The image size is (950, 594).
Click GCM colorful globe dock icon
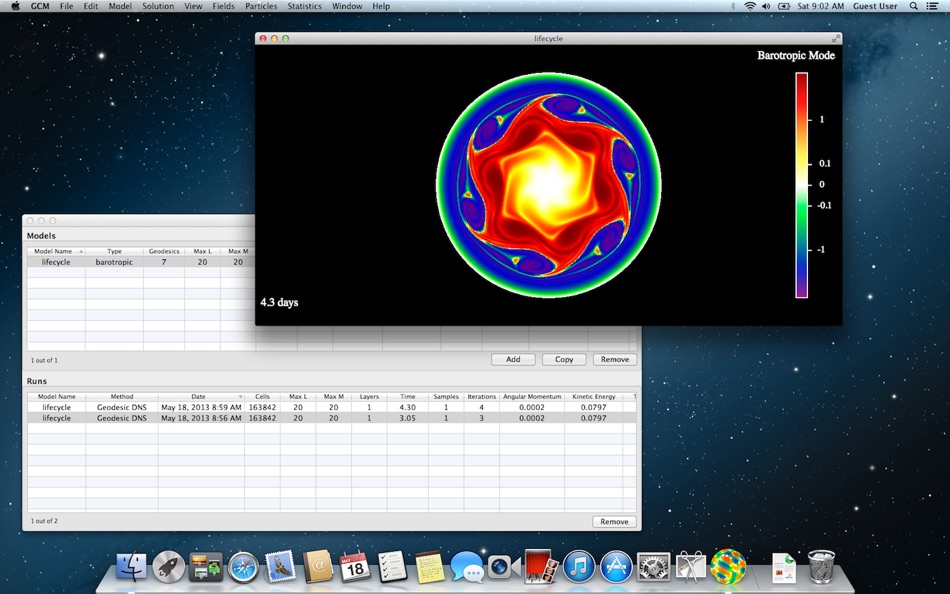(728, 566)
